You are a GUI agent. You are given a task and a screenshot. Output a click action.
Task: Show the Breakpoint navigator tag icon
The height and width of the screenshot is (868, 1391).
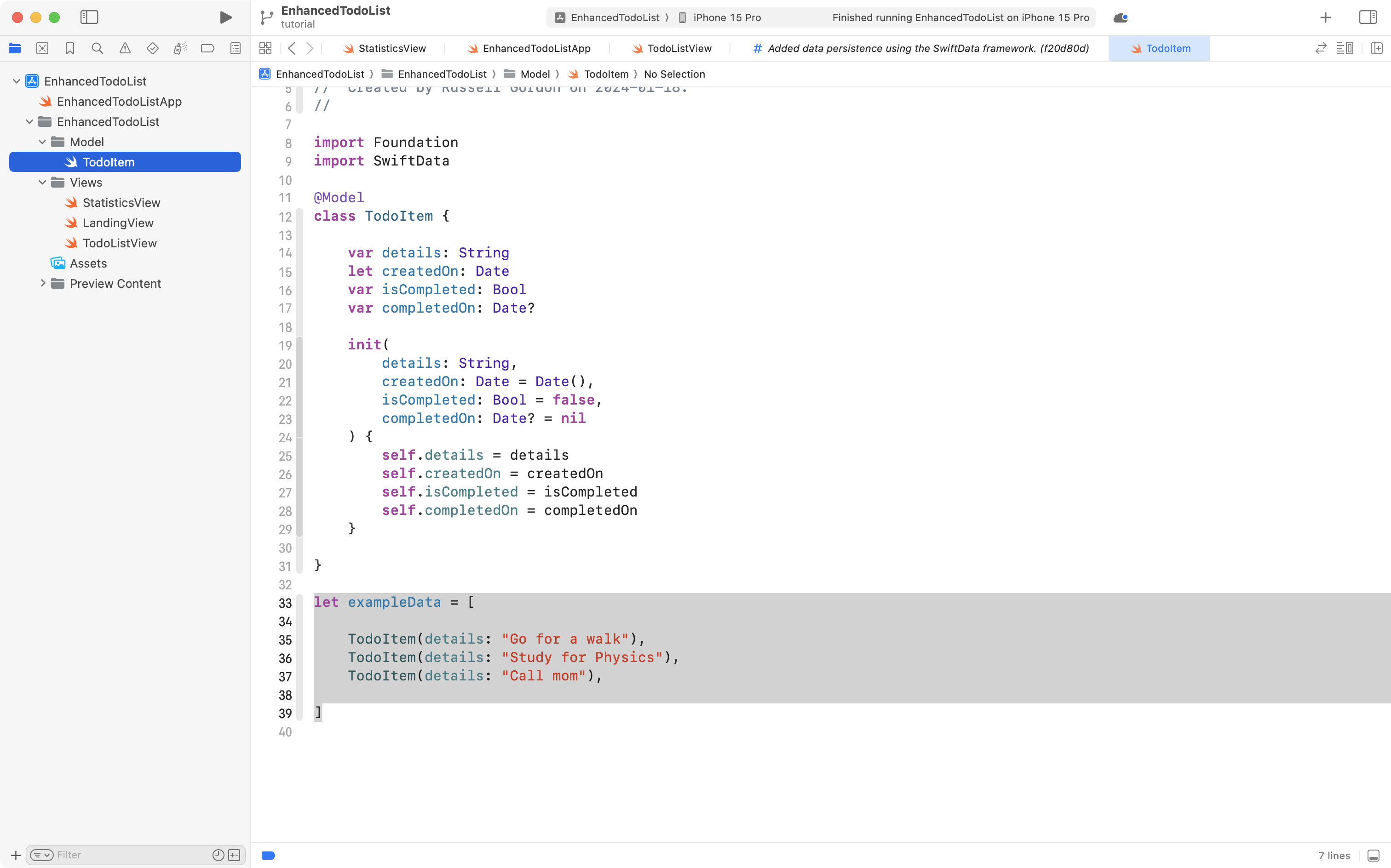point(207,48)
